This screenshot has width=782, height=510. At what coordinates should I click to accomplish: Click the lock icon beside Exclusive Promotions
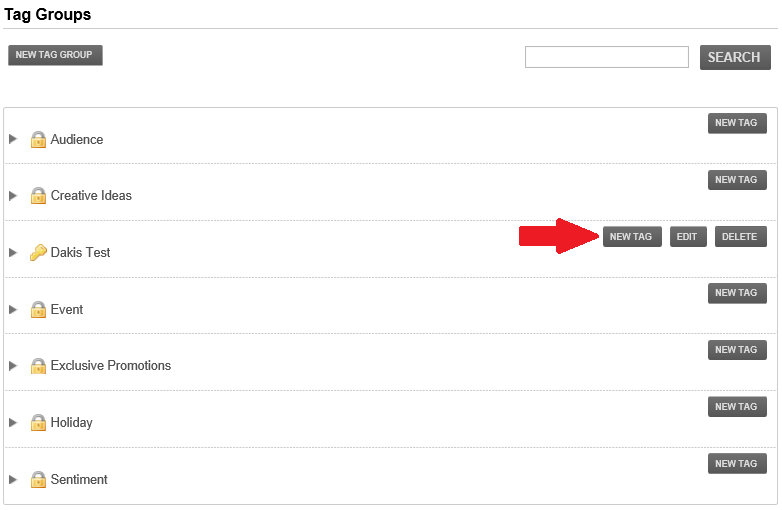coord(38,366)
